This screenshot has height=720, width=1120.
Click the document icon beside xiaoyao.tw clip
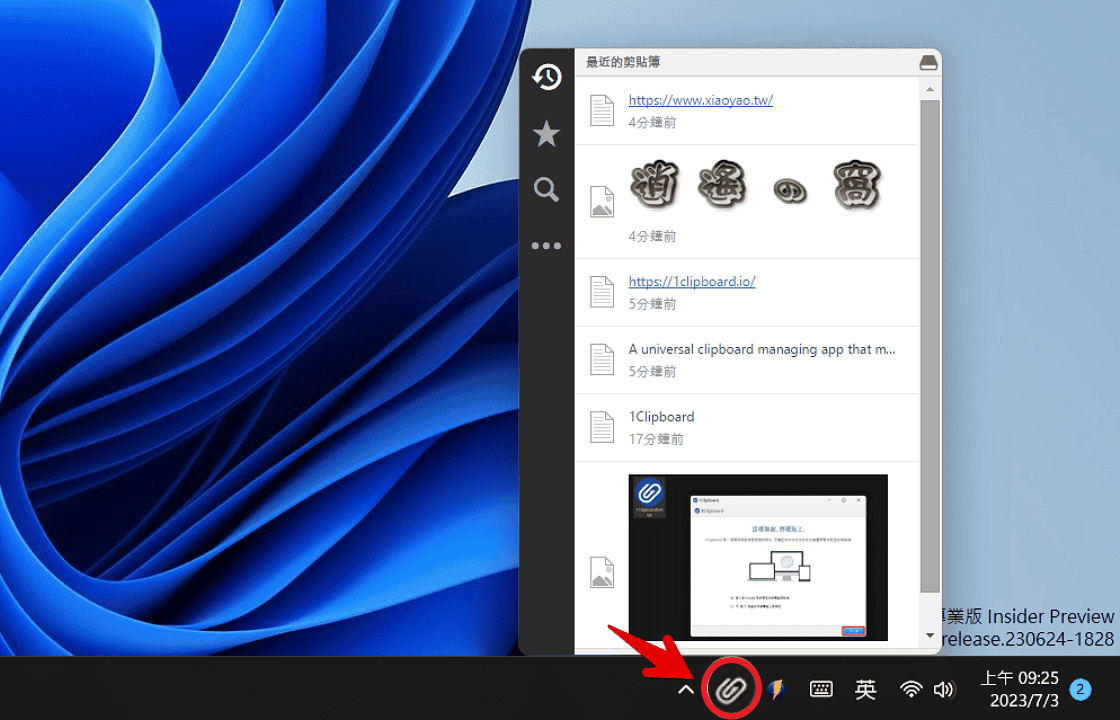[x=602, y=111]
